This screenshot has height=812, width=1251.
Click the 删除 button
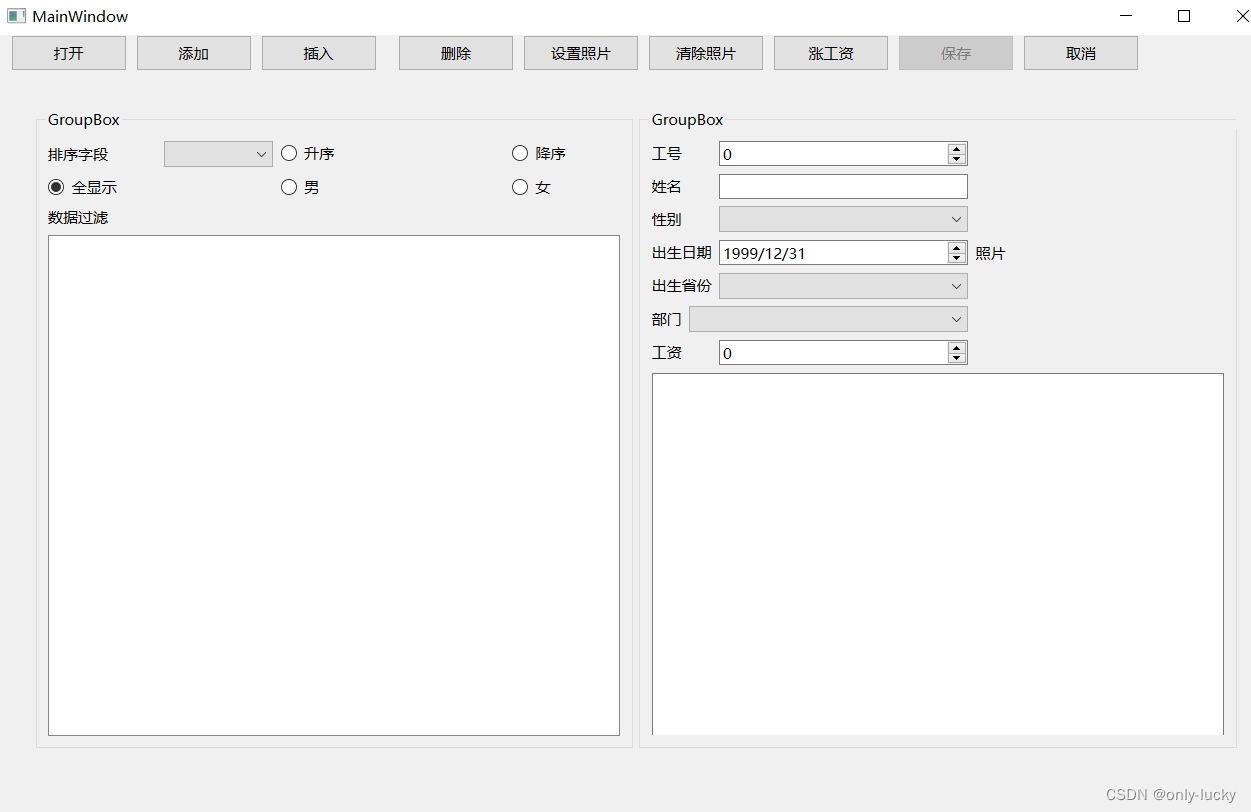coord(456,53)
